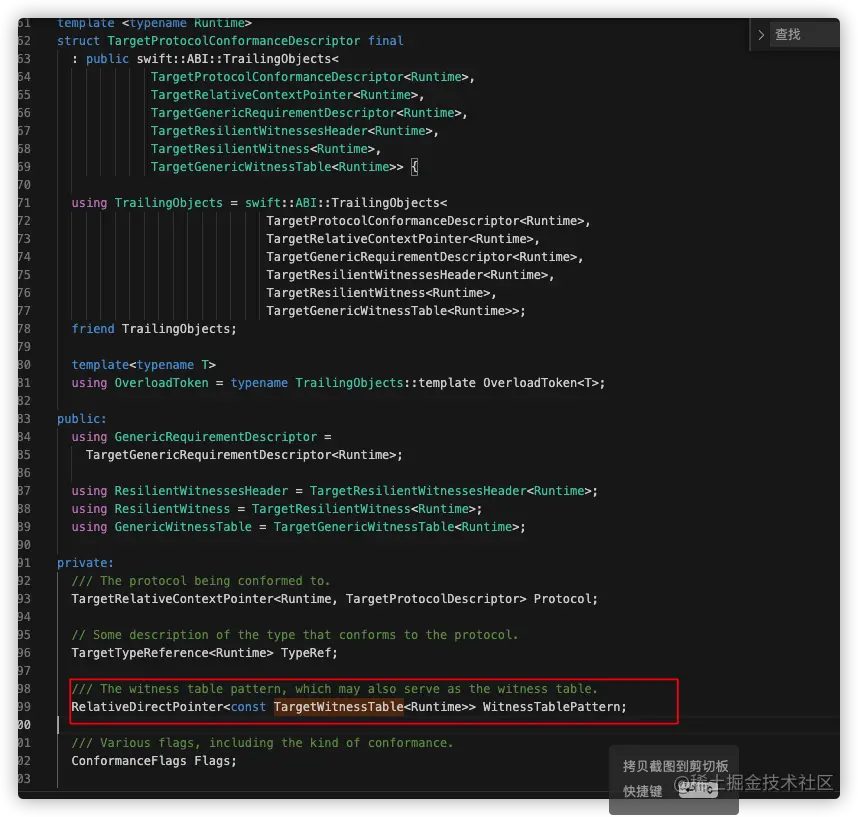Click TargetProtocolDescriptor in the Protocol declaration
The width and height of the screenshot is (858, 817).
(x=432, y=599)
